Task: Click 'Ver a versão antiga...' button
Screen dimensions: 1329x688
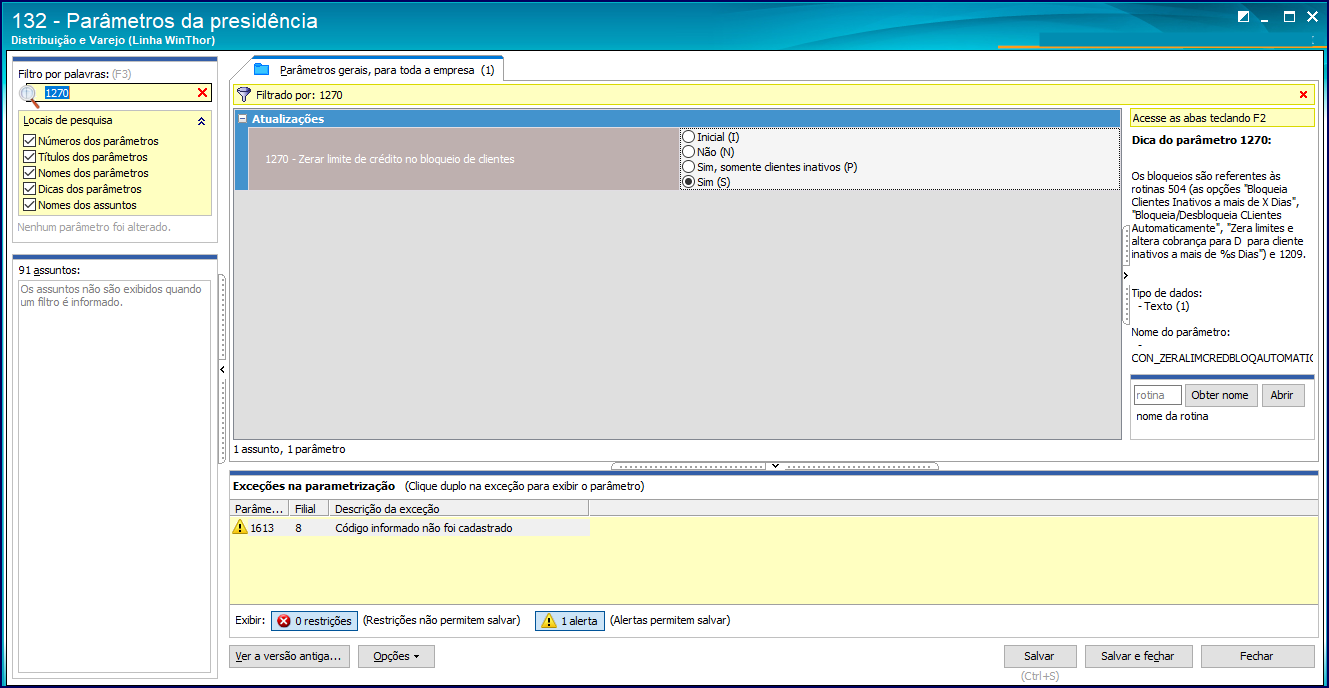Action: point(289,657)
